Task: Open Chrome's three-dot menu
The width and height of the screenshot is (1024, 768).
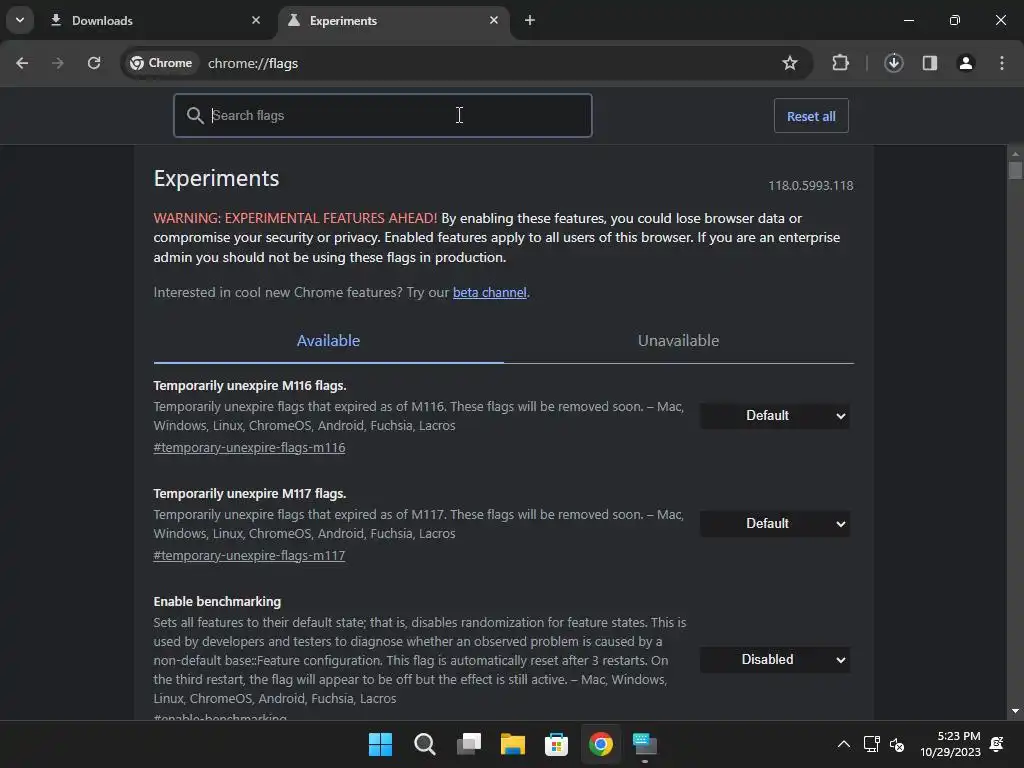Action: click(x=1002, y=63)
